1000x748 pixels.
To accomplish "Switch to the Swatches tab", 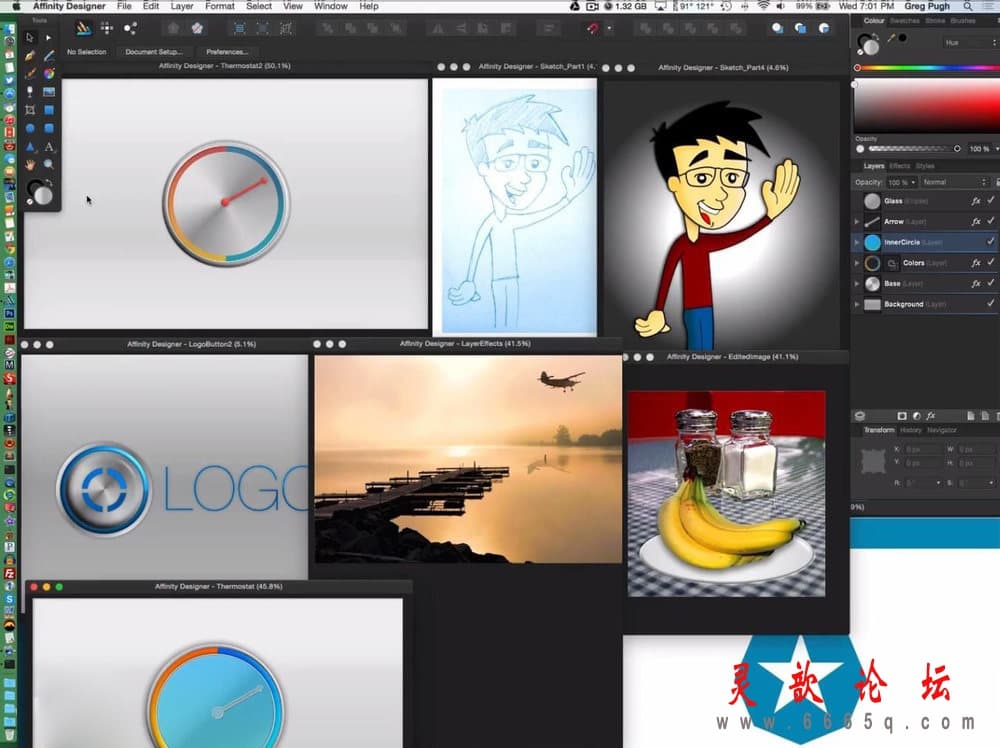I will point(904,21).
